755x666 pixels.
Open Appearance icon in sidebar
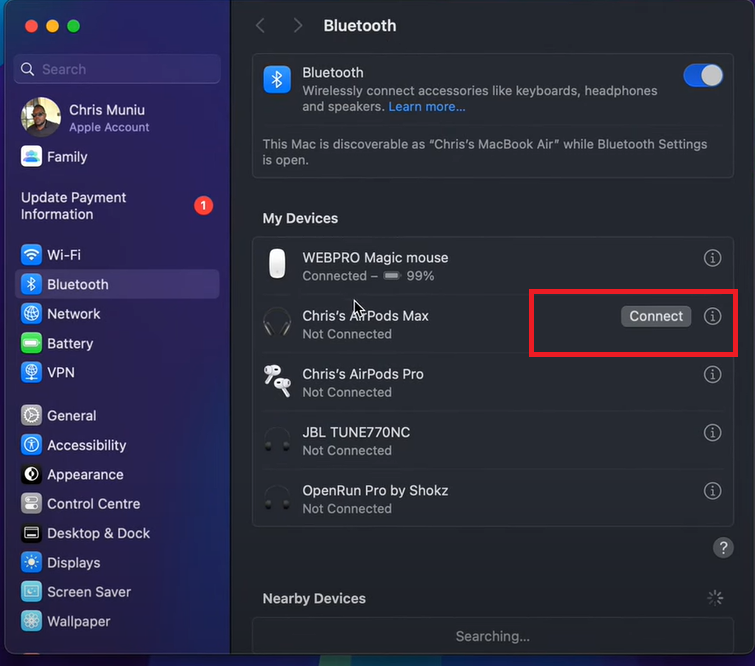31,474
